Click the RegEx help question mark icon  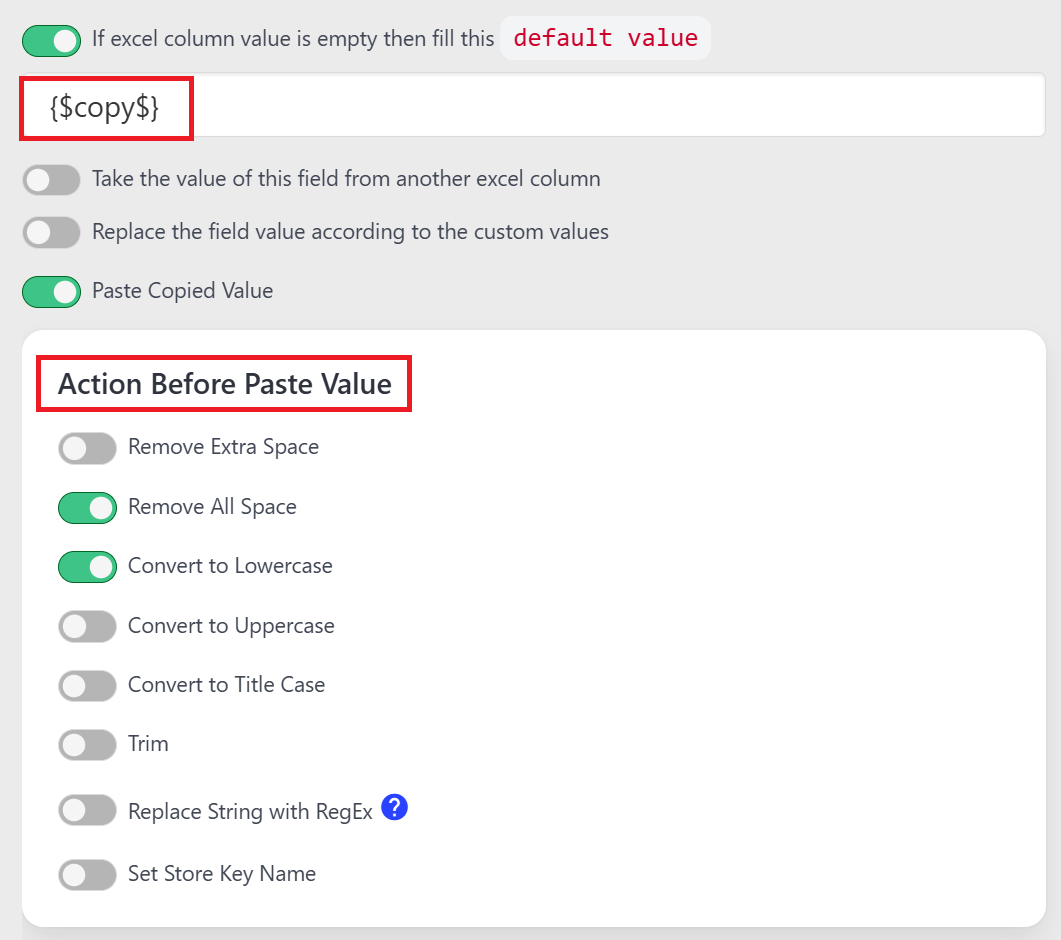[394, 807]
